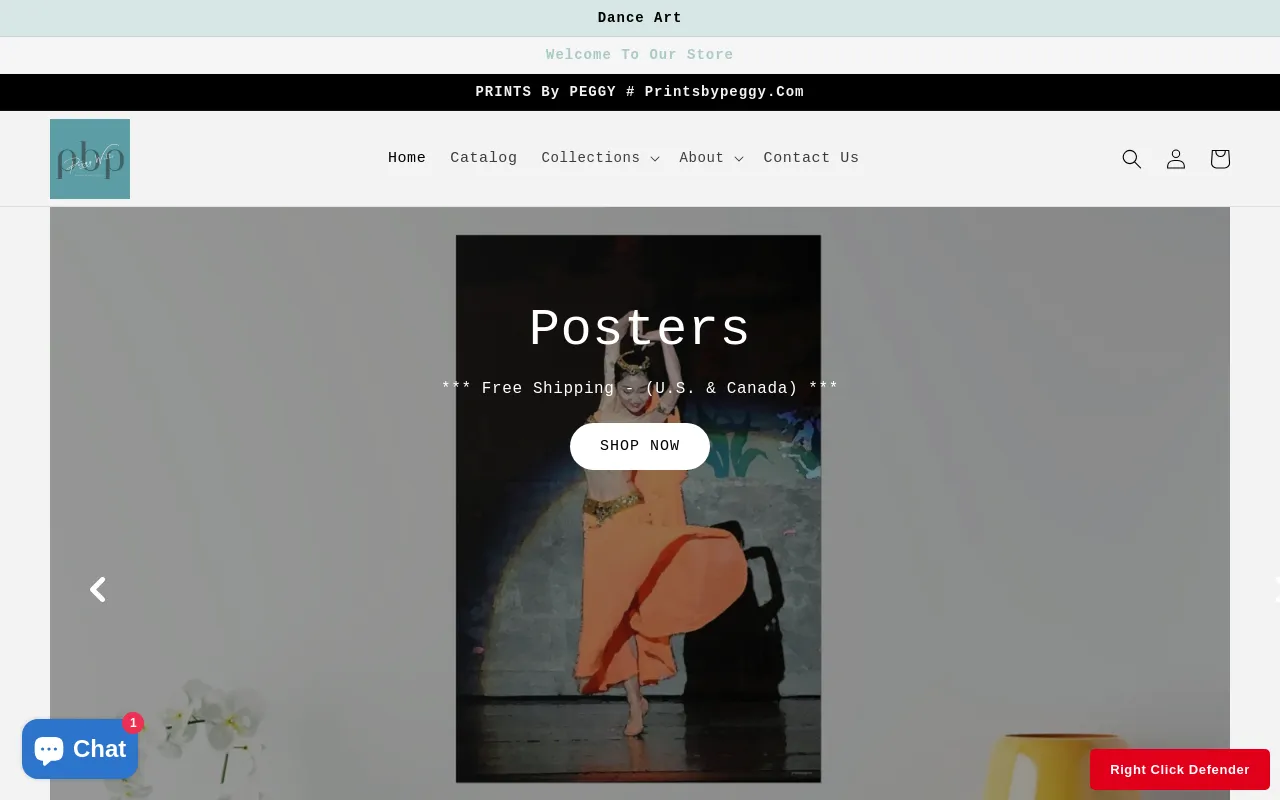Screen dimensions: 1280x800
Task: Click the SHOP NOW button
Action: pos(640,446)
